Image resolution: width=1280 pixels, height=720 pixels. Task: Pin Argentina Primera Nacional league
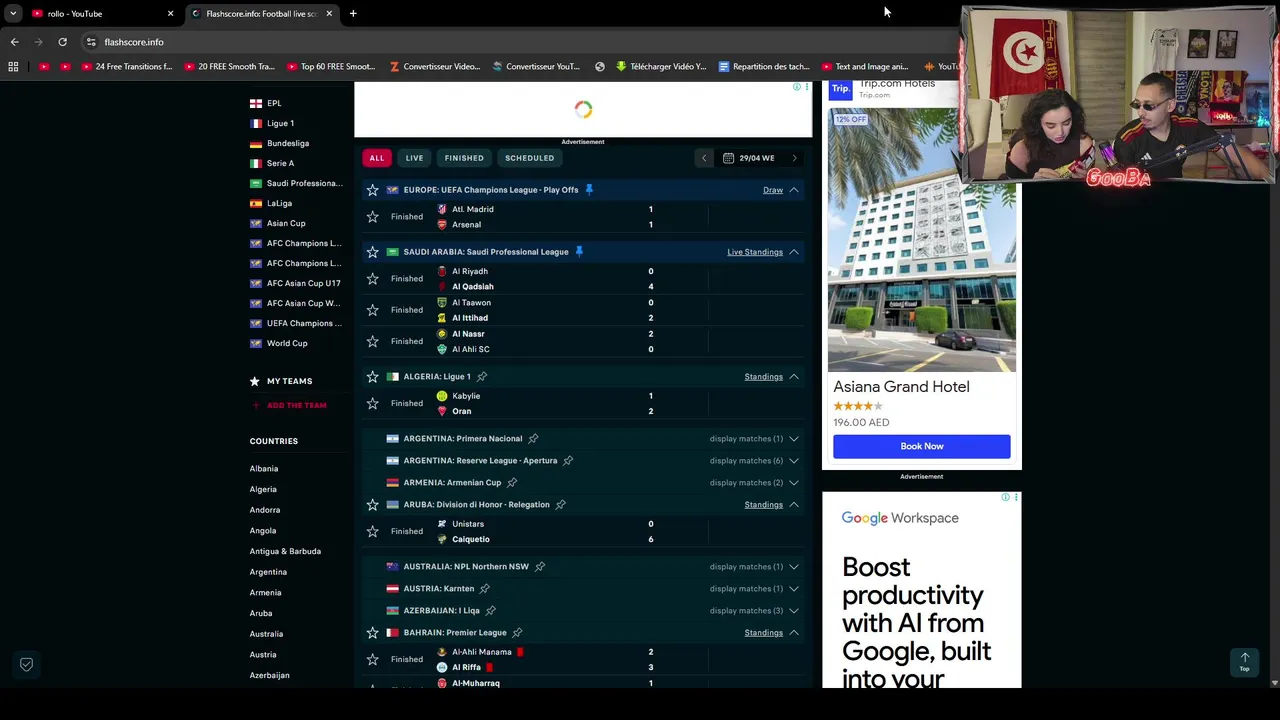533,439
